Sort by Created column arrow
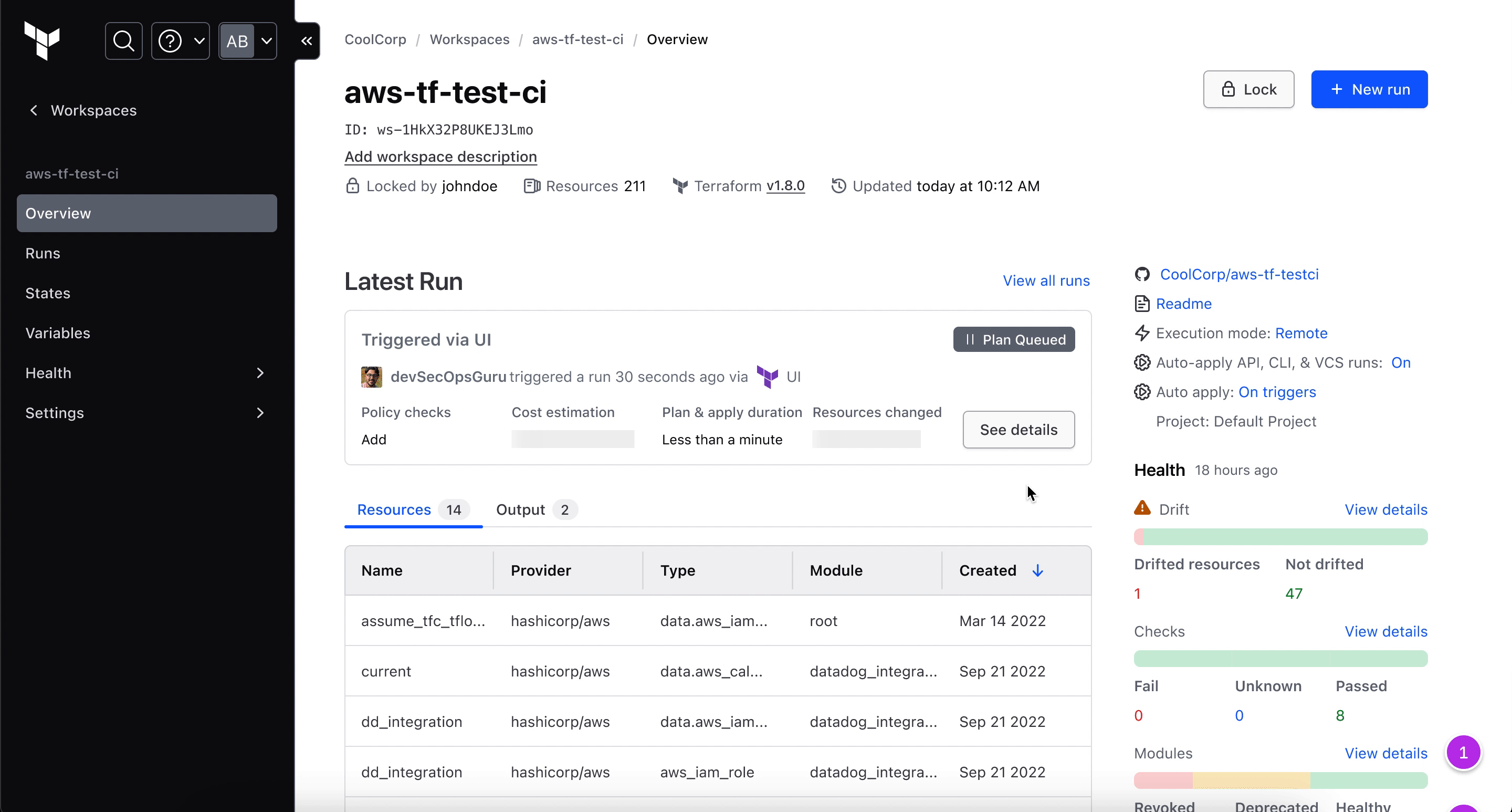The height and width of the screenshot is (812, 1512). (1037, 571)
